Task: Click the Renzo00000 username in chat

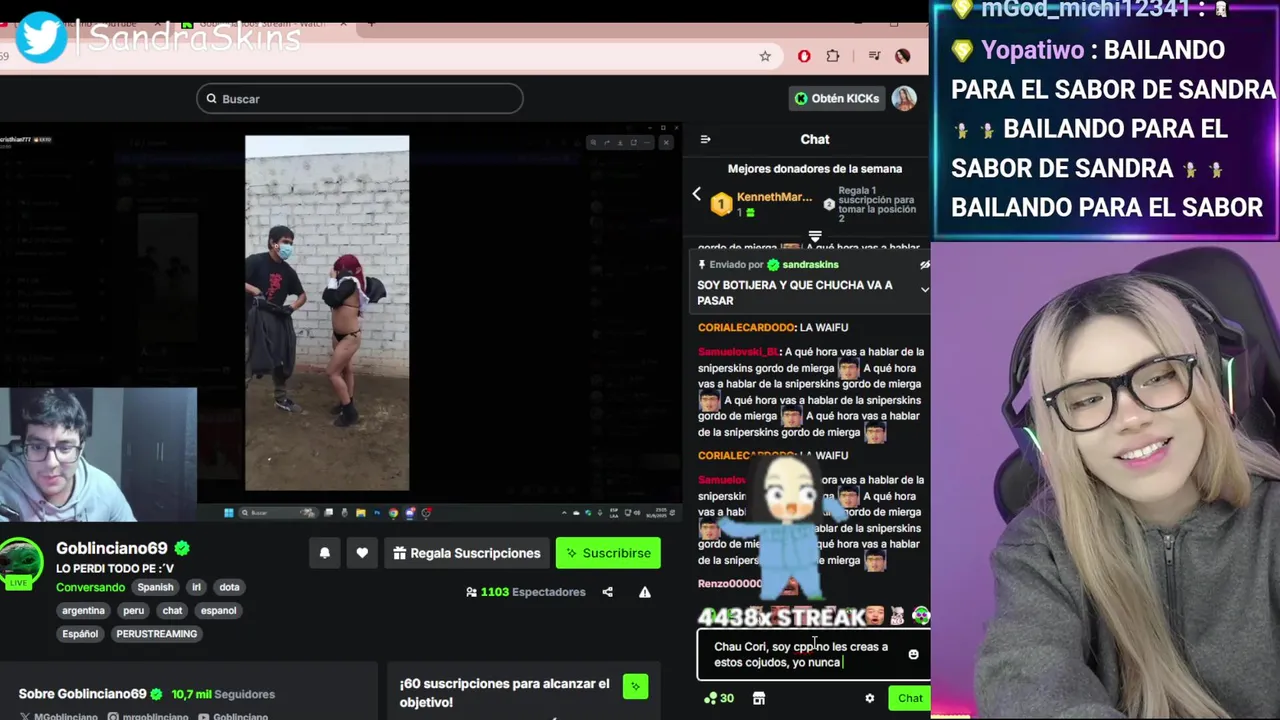Action: [x=730, y=583]
